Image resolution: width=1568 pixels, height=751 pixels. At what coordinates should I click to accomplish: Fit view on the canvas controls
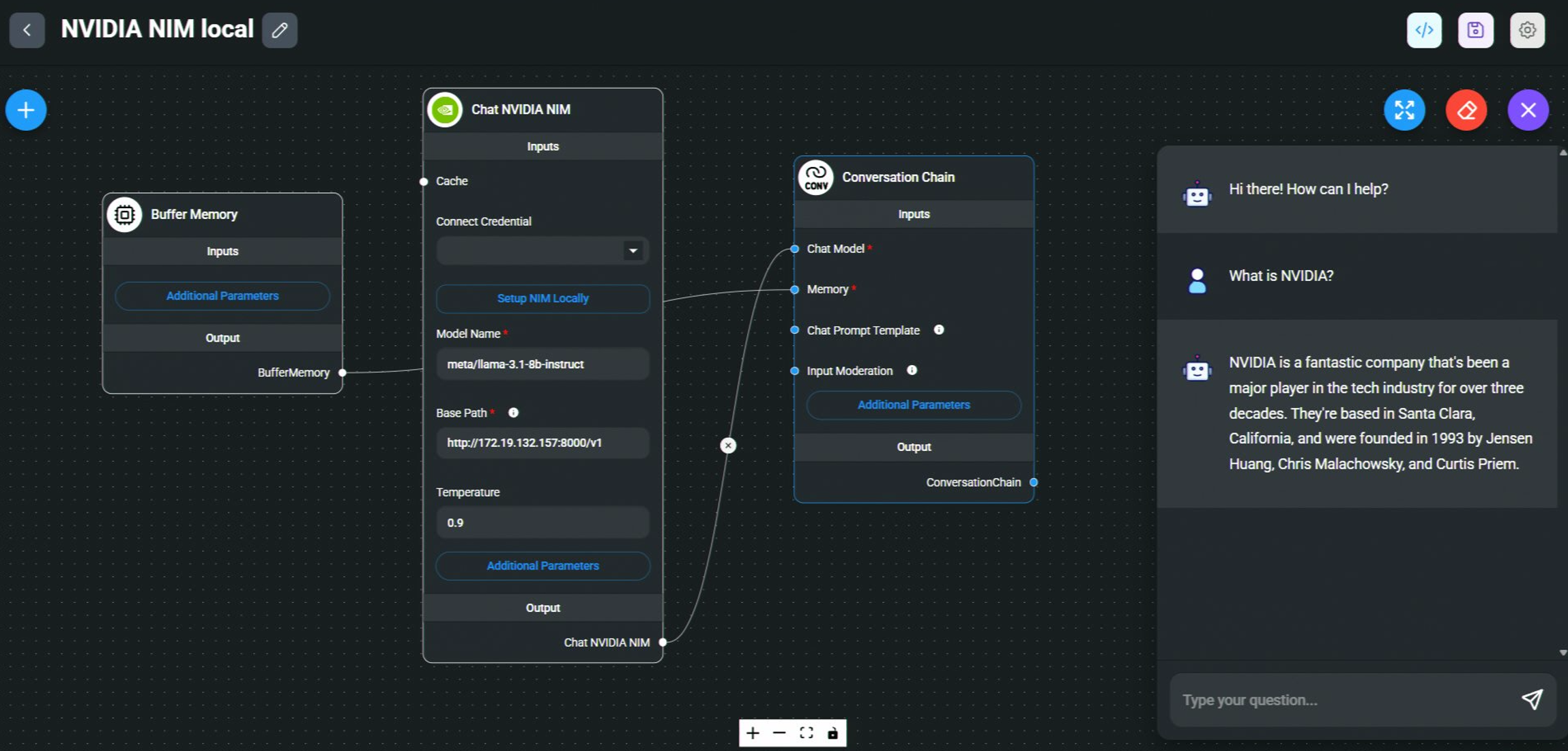pos(807,733)
